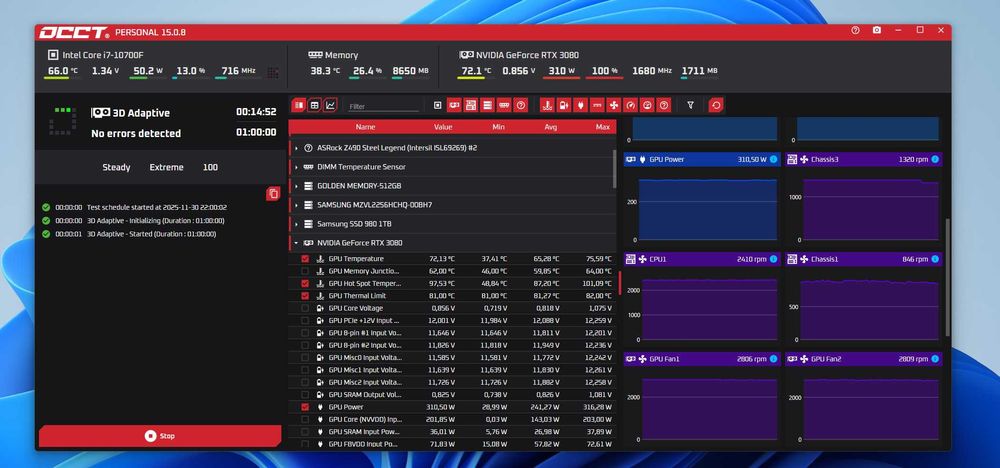This screenshot has width=1000, height=468.
Task: Toggle fan speed readings filter icon
Action: click(614, 105)
